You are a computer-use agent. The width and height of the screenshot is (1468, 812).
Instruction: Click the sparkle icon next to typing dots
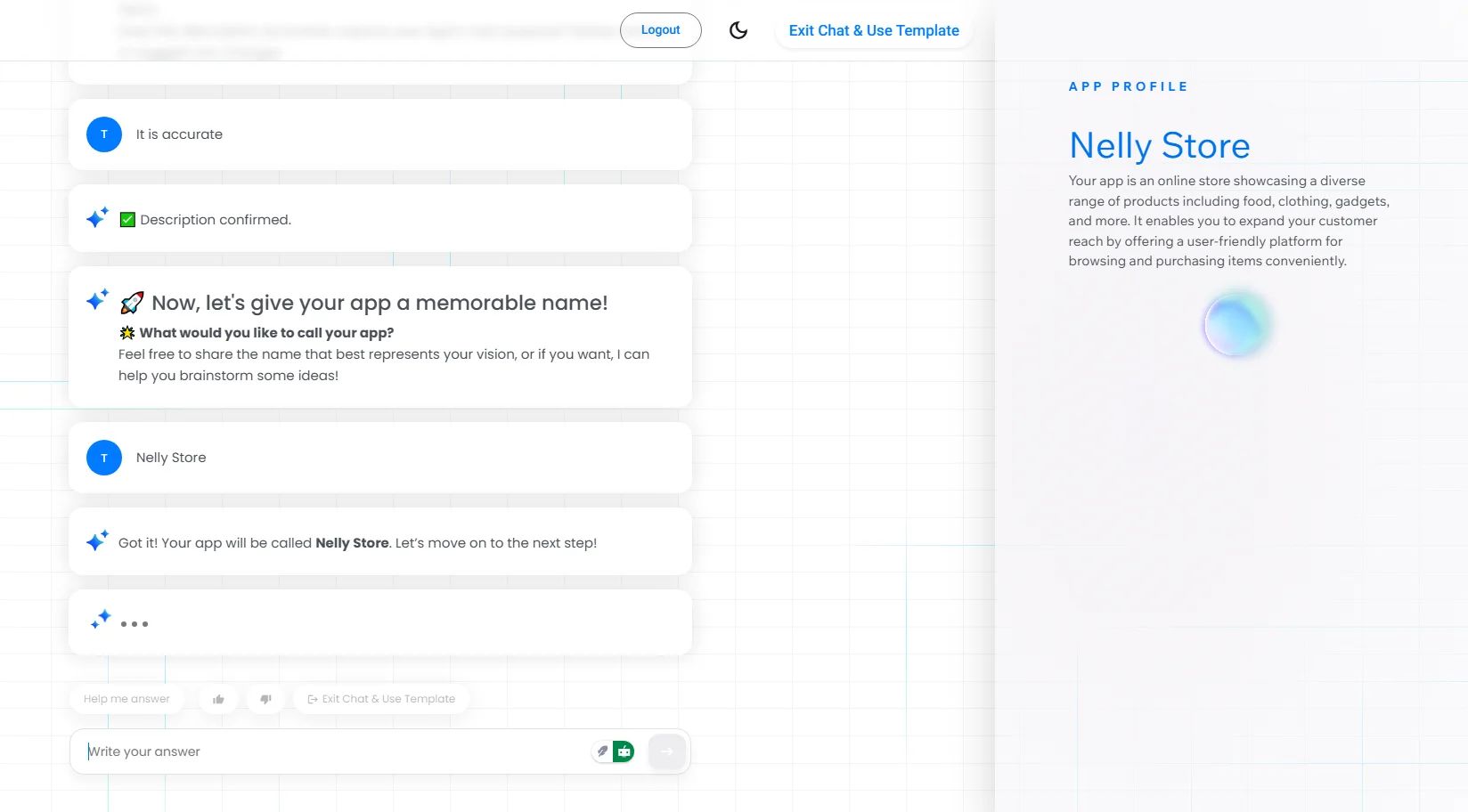tap(101, 619)
